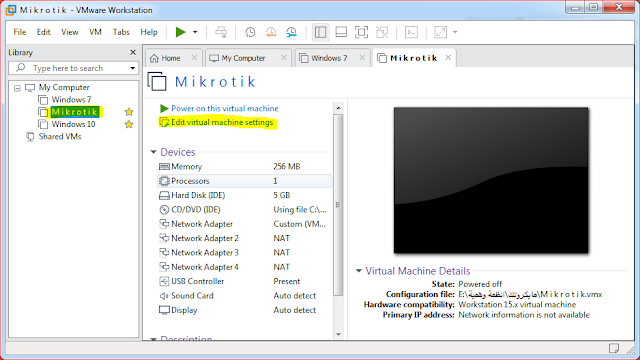Click the green Power On toolbar icon
Image resolution: width=640 pixels, height=360 pixels.
click(180, 32)
